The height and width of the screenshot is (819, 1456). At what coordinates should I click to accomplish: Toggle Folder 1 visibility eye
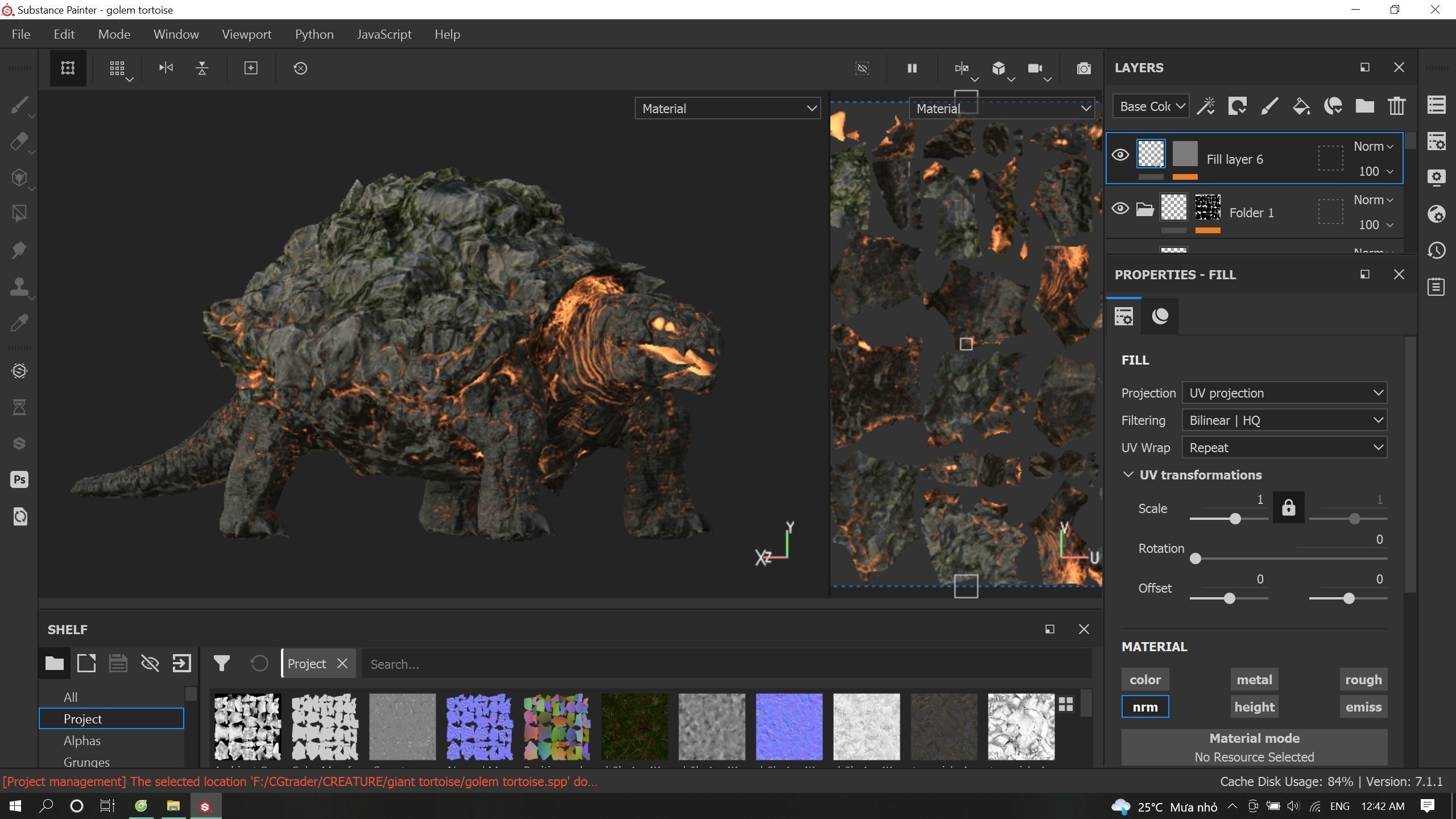1120,208
